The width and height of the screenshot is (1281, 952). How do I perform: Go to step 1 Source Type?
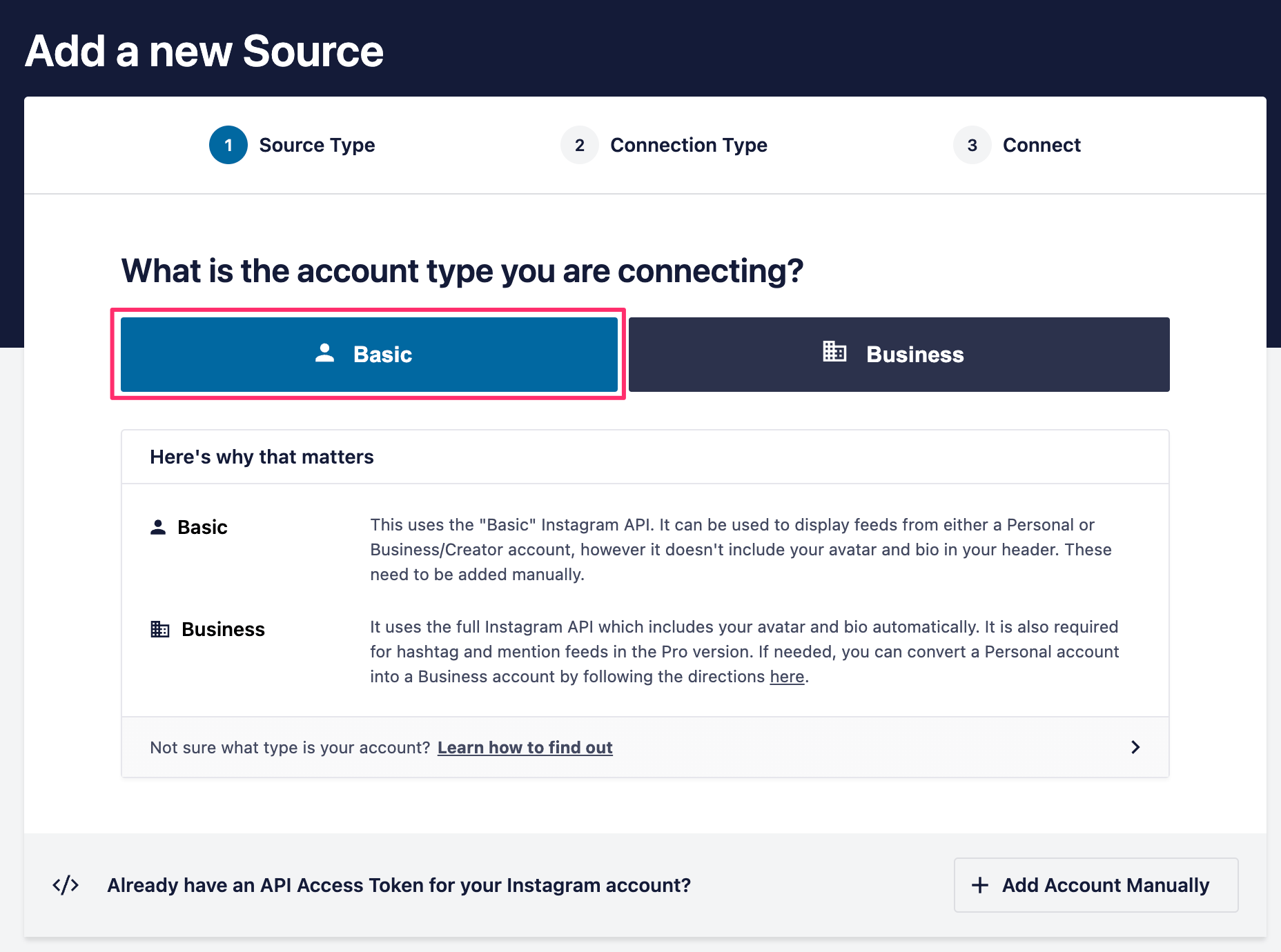tap(293, 145)
